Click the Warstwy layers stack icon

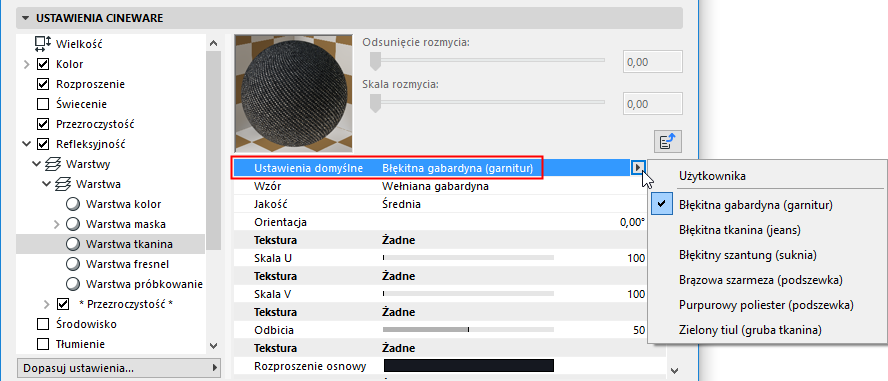53,164
